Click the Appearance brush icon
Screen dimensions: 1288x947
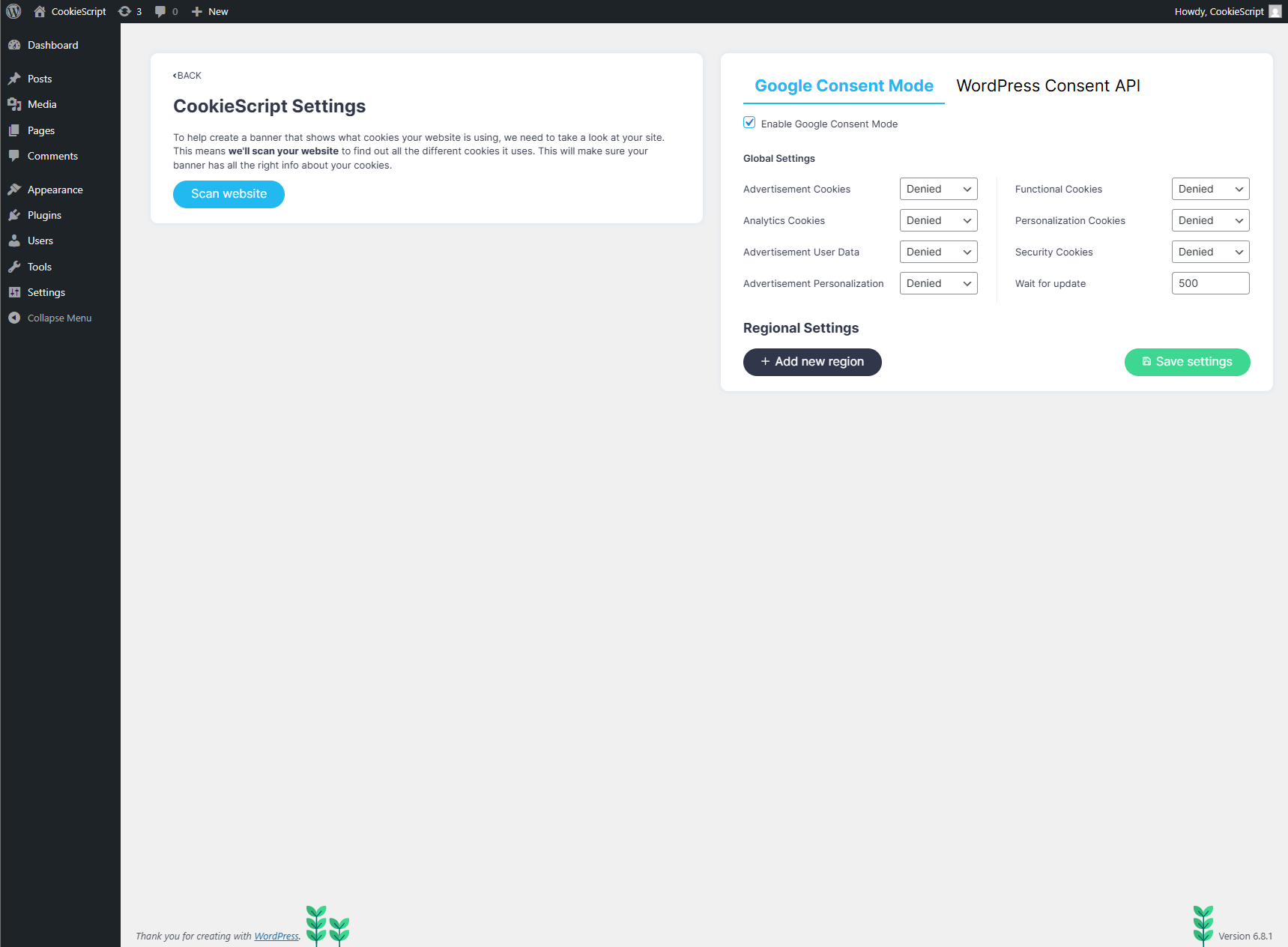pos(14,190)
